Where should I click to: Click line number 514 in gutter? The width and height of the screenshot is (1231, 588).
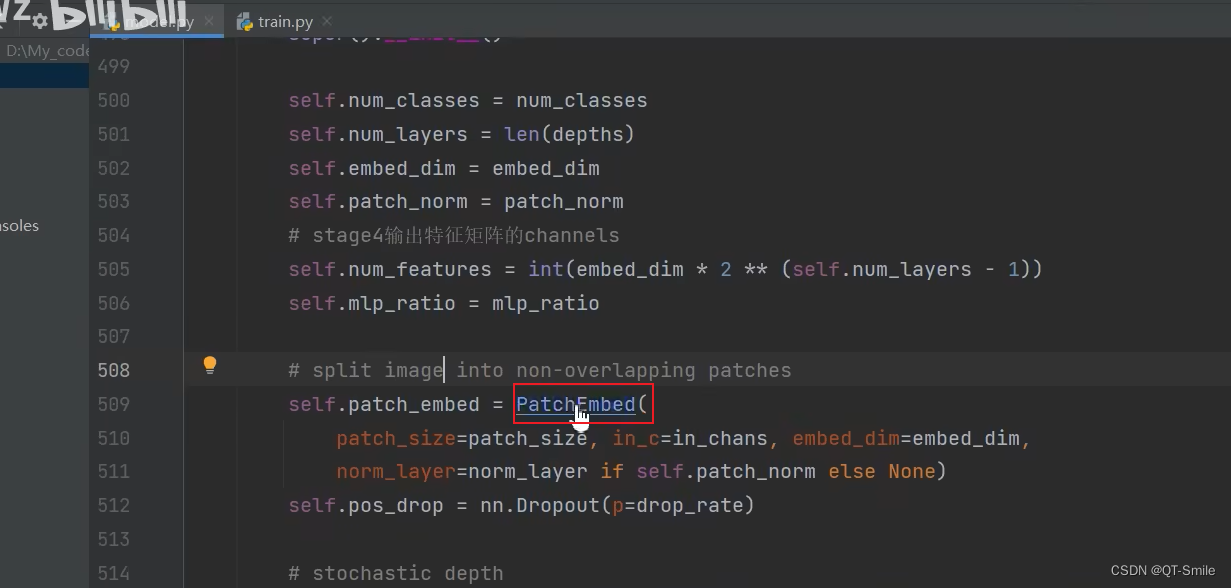113,573
